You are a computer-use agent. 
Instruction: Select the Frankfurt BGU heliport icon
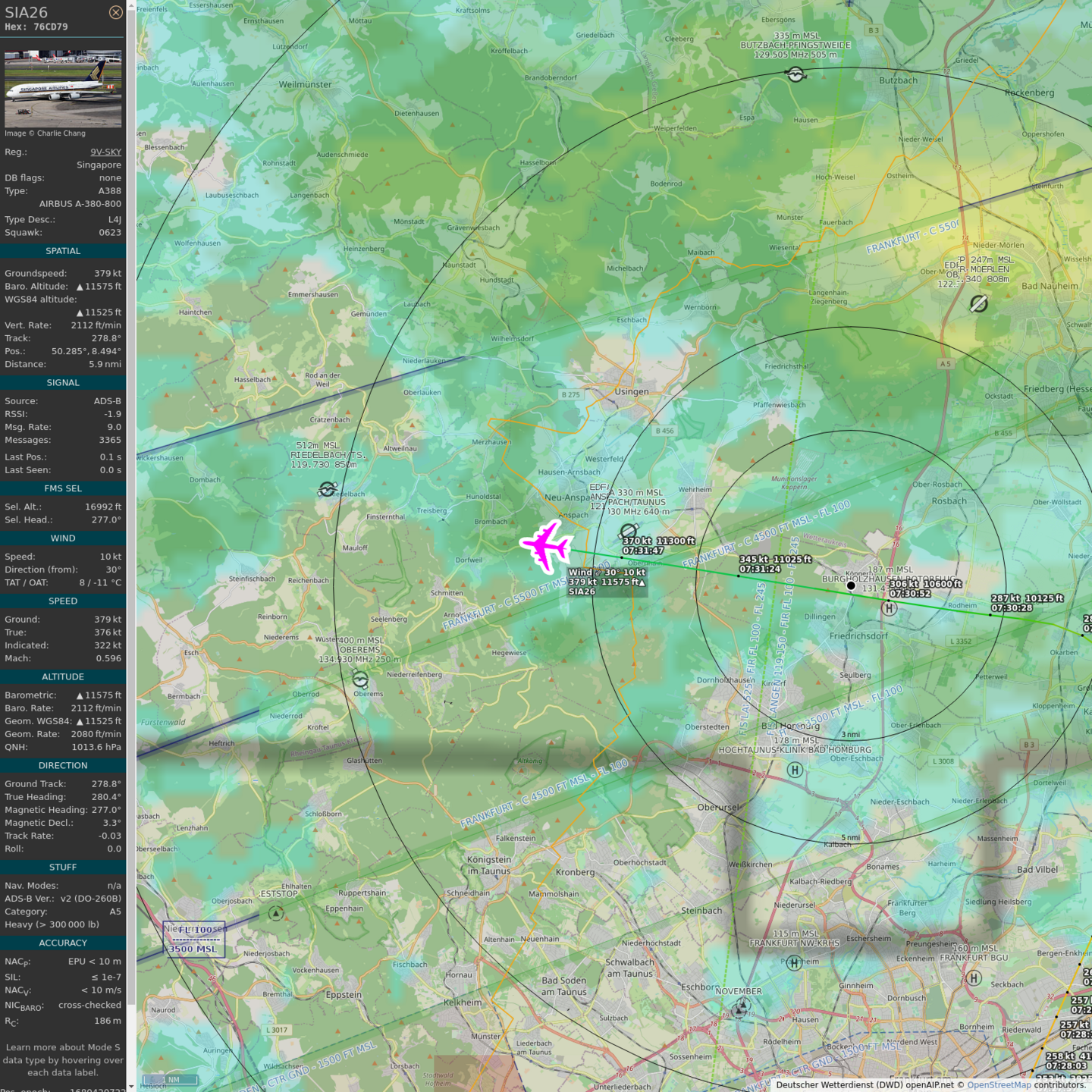pos(974,978)
